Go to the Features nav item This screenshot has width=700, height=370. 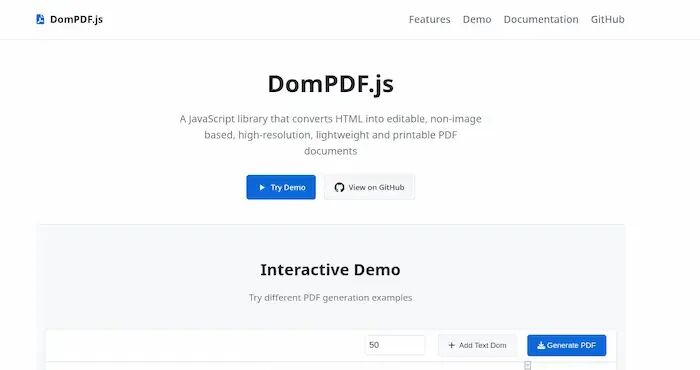429,20
